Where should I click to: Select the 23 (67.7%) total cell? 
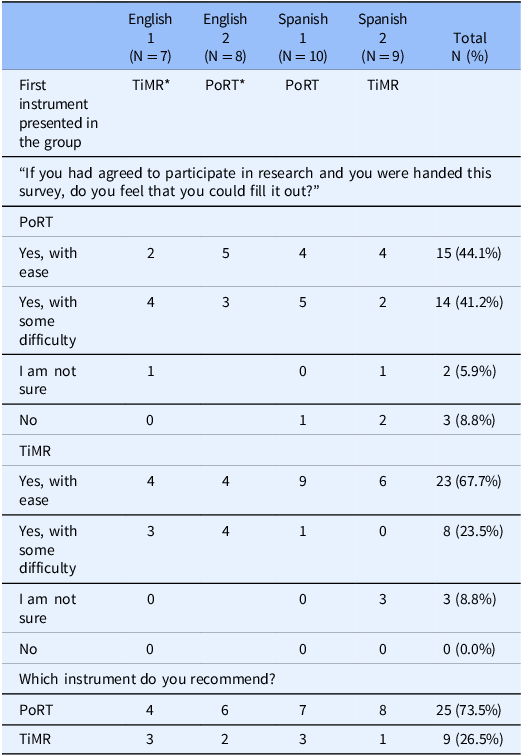point(469,481)
